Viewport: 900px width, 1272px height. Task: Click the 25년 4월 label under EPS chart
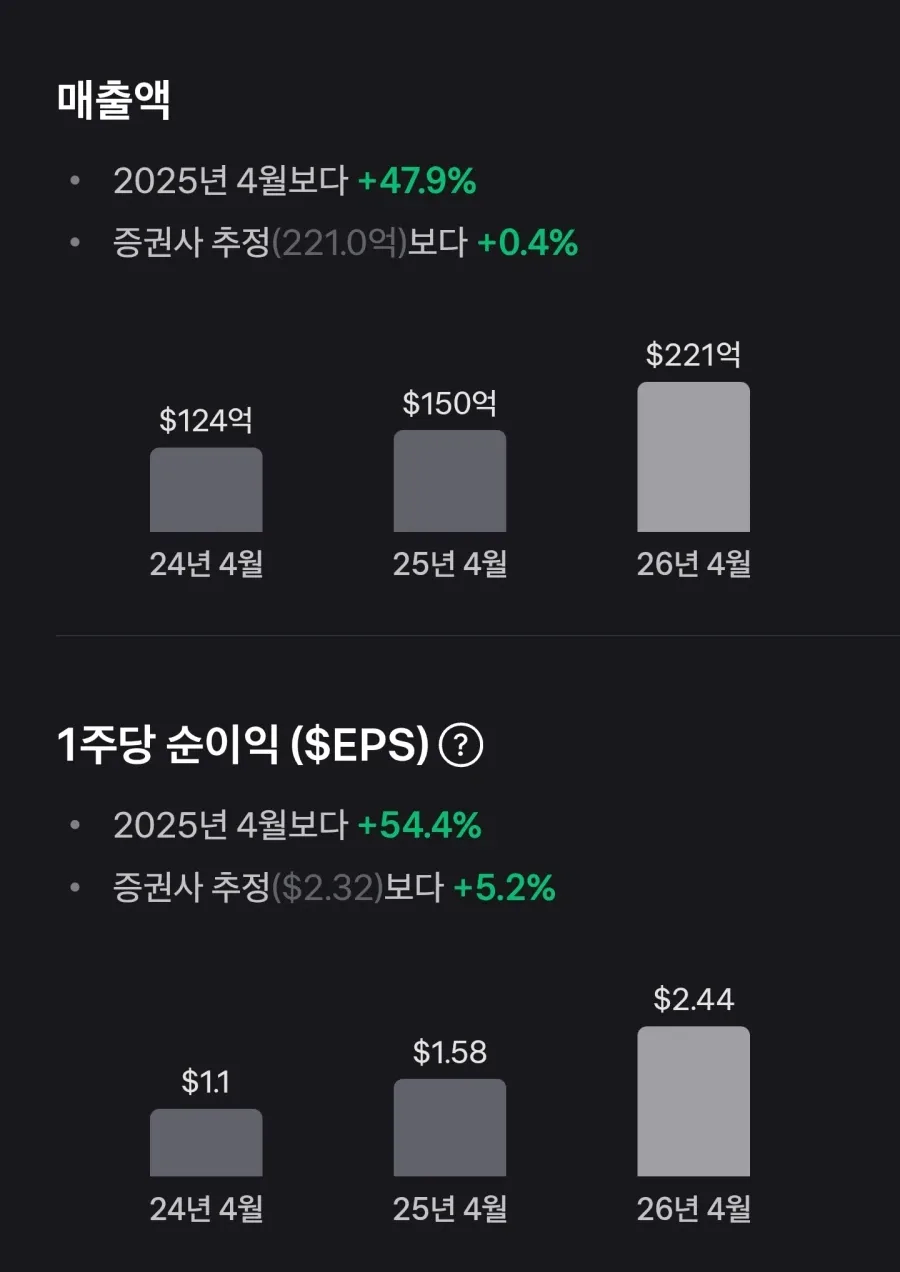point(450,1209)
